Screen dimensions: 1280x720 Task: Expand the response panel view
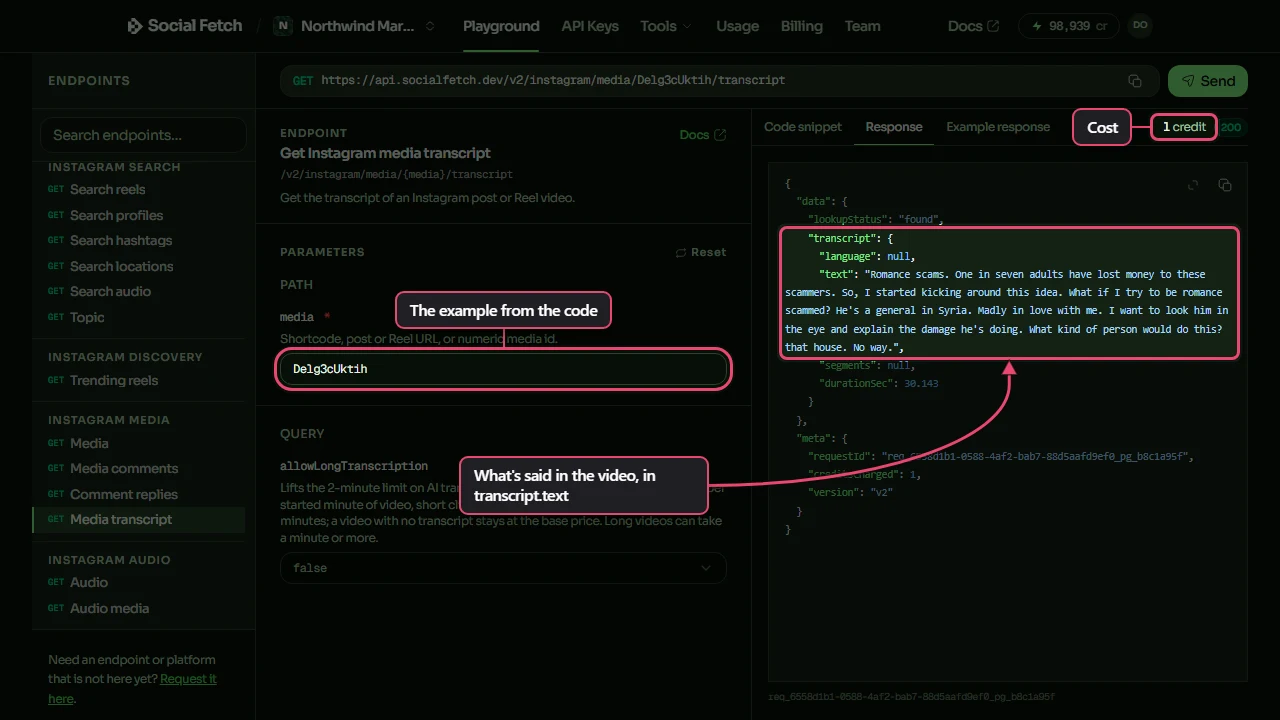point(1193,185)
